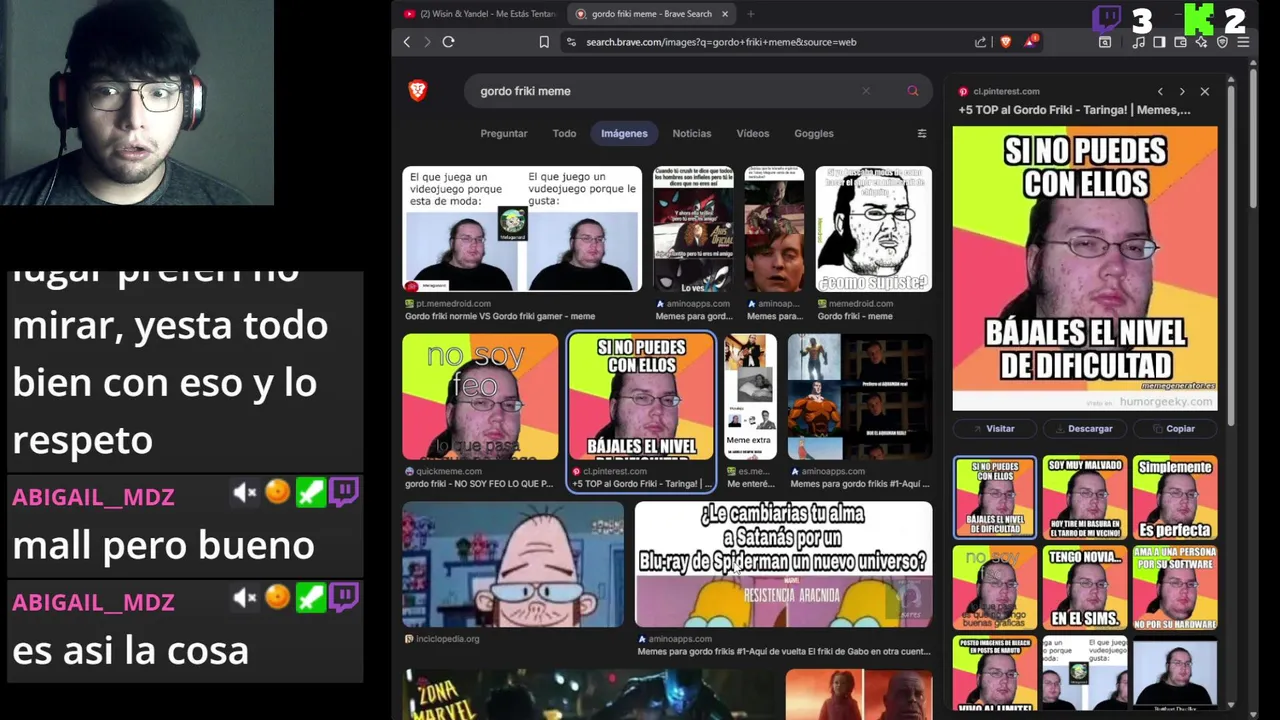Open '¿Como supiste?' memedroid drawing result
Image resolution: width=1280 pixels, height=720 pixels.
point(873,229)
